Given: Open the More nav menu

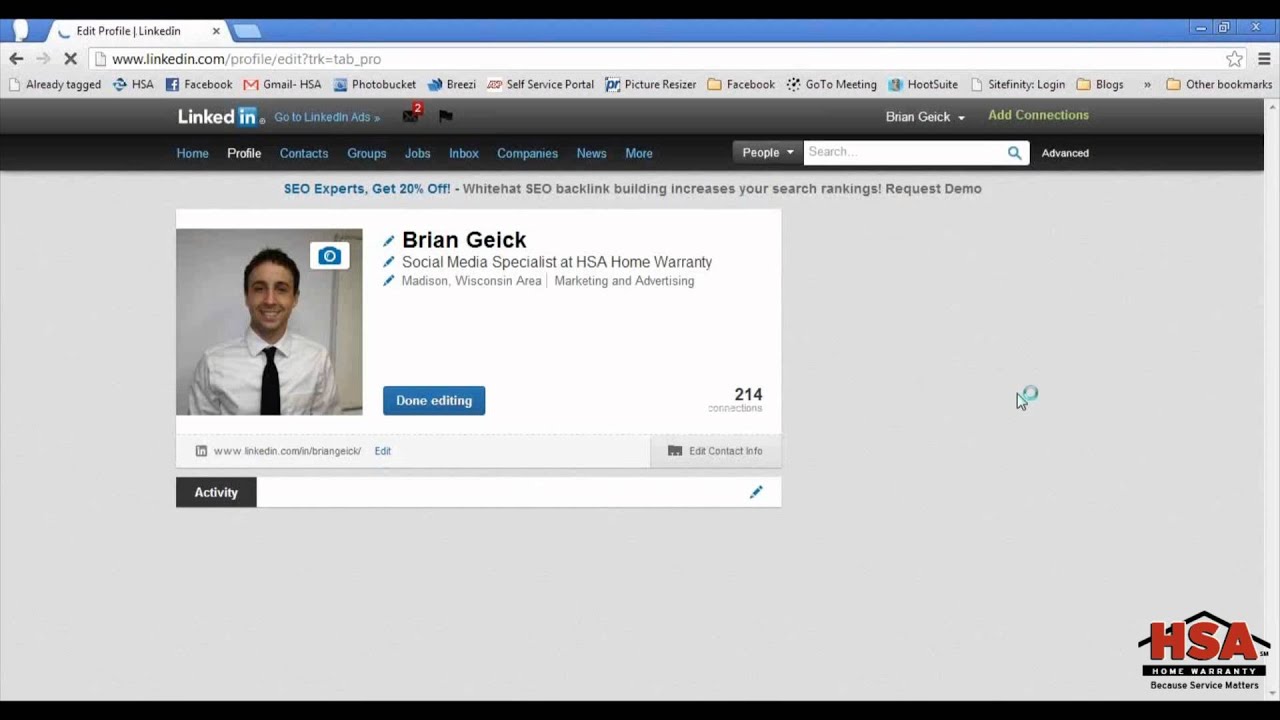Looking at the screenshot, I should coord(639,153).
